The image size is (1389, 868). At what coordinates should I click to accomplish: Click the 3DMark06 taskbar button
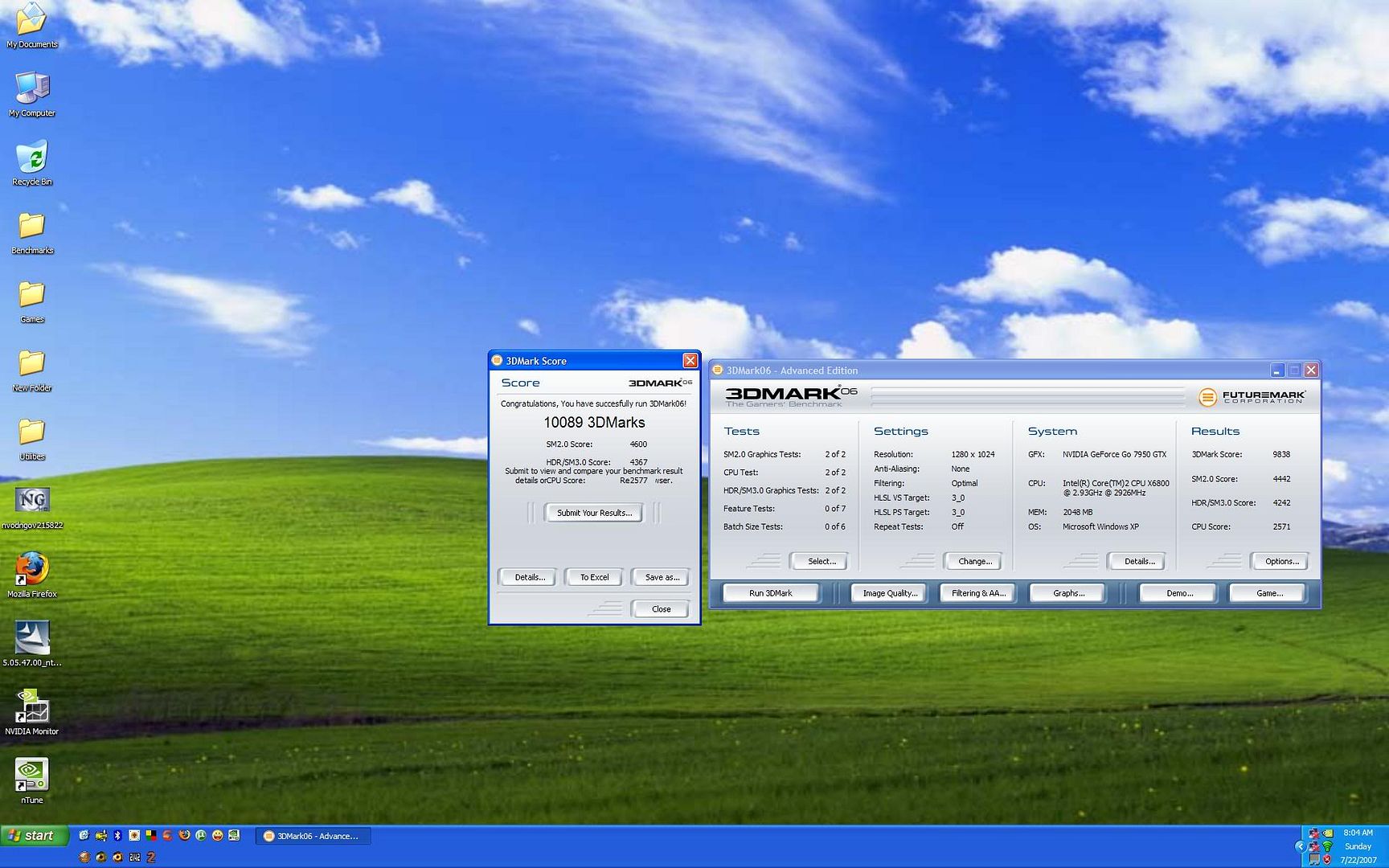313,836
